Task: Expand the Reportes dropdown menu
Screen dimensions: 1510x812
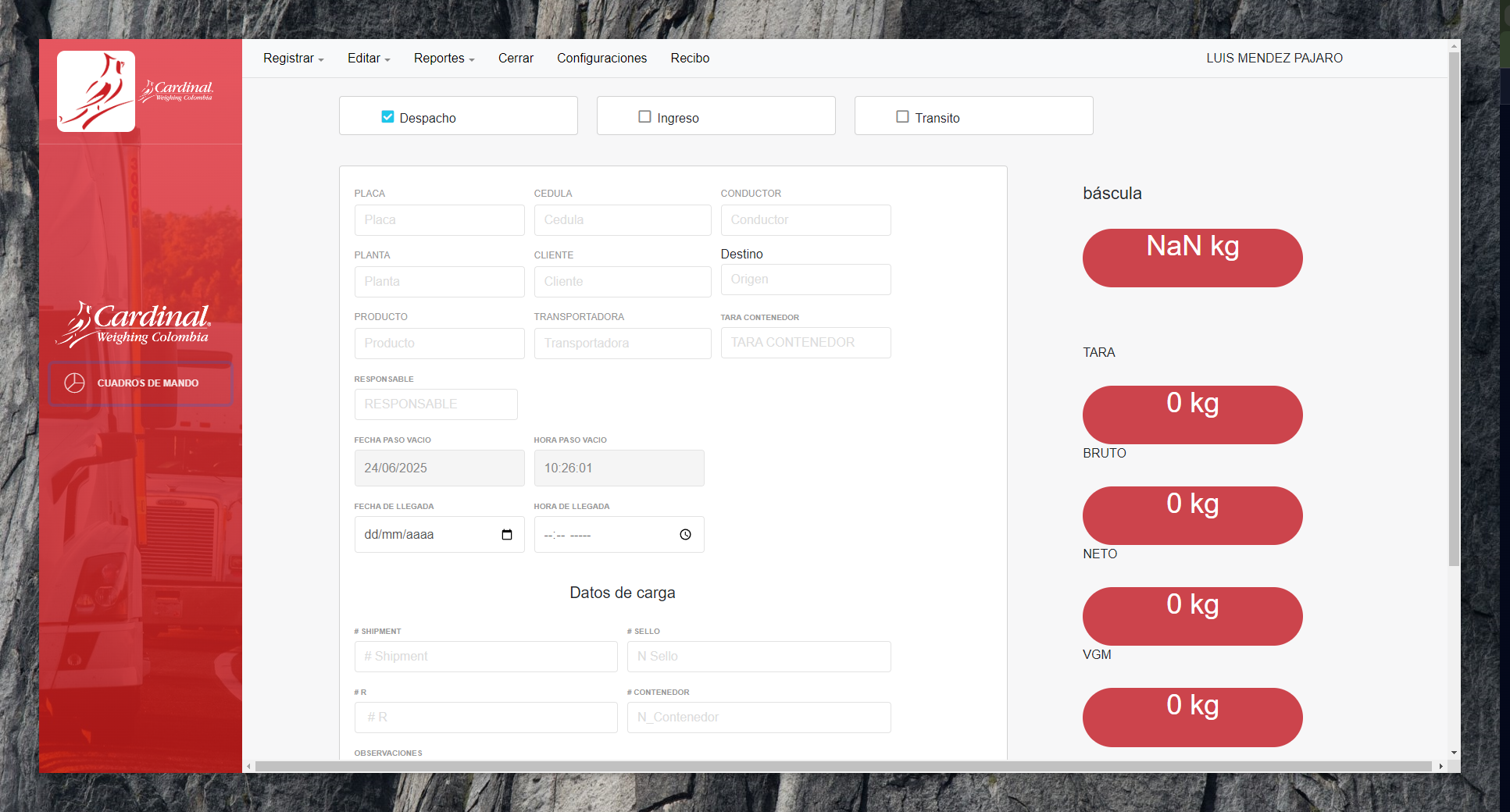Action: 444,59
